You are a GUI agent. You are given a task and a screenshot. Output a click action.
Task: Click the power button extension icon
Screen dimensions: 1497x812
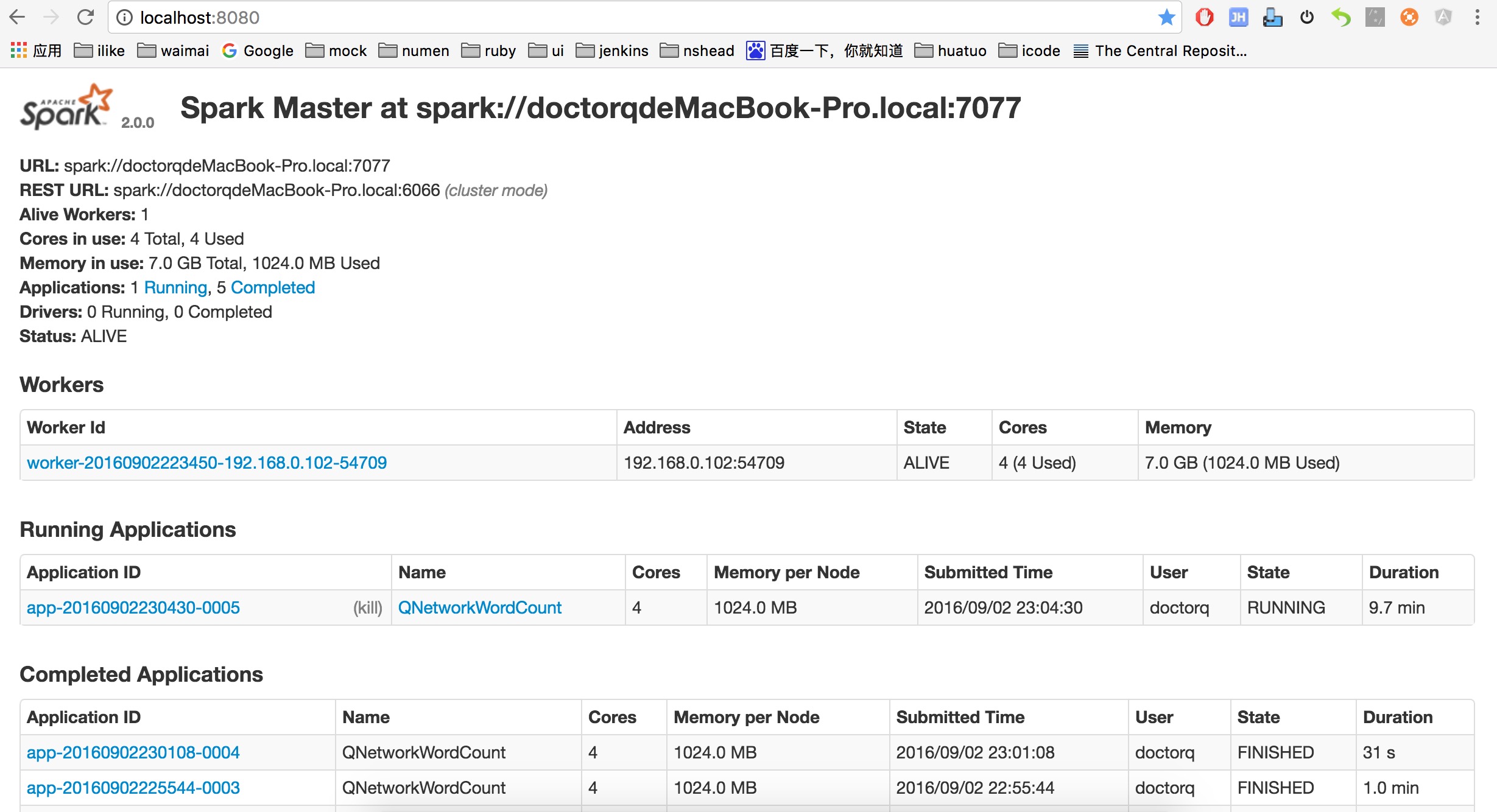click(1306, 17)
